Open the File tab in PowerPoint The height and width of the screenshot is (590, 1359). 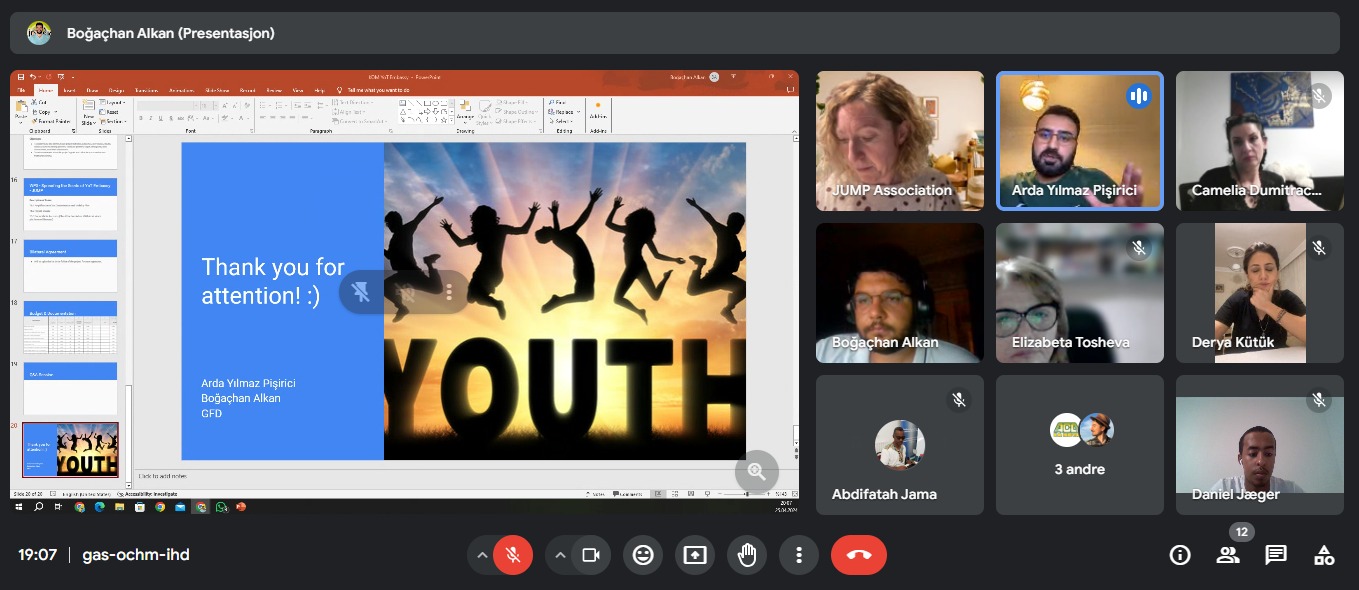(x=21, y=90)
